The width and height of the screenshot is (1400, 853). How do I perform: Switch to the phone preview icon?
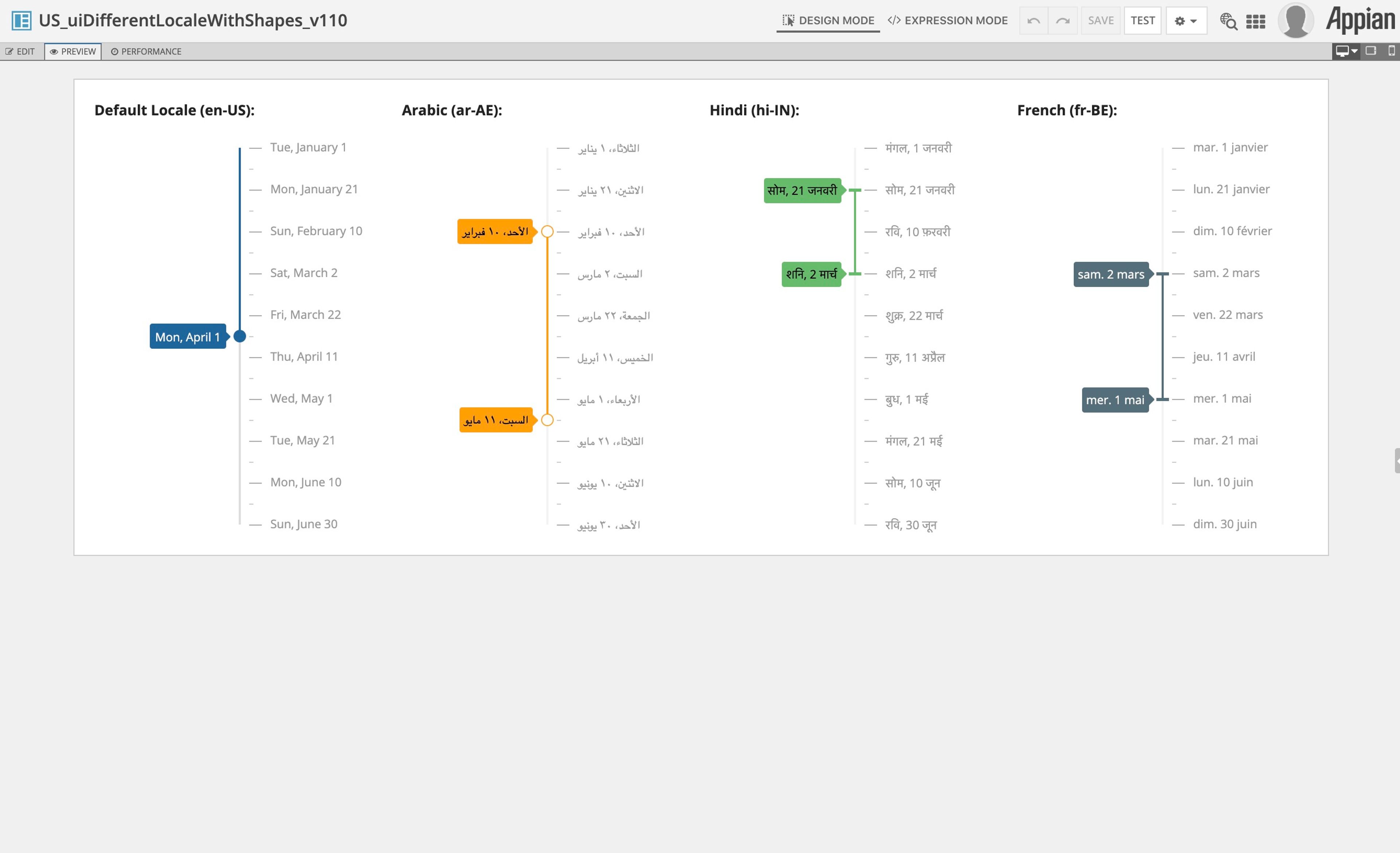tap(1392, 51)
